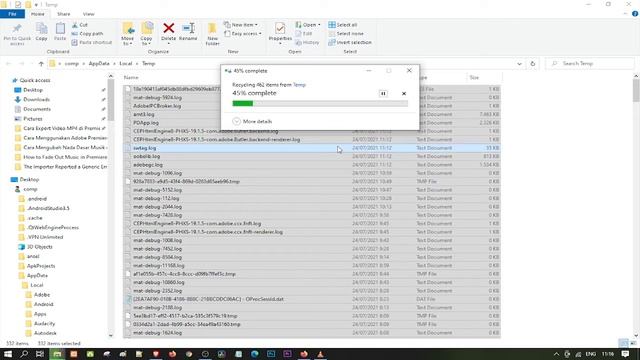Open Documents in Quick access
This screenshot has height=360, width=640.
37,109
